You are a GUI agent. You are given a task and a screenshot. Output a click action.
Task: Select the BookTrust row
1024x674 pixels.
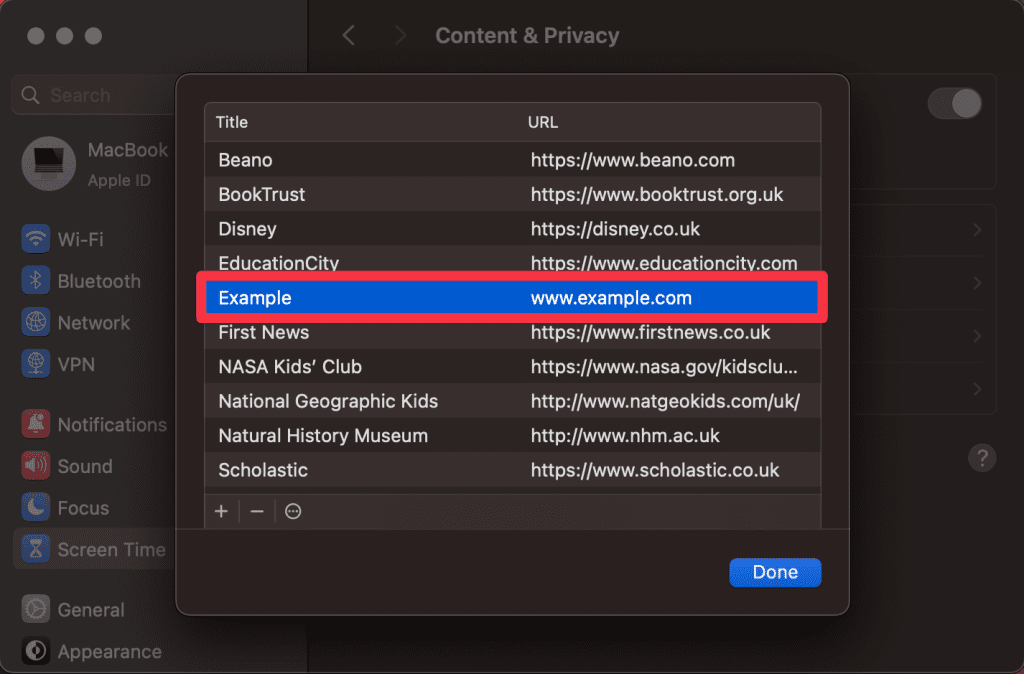pos(513,195)
